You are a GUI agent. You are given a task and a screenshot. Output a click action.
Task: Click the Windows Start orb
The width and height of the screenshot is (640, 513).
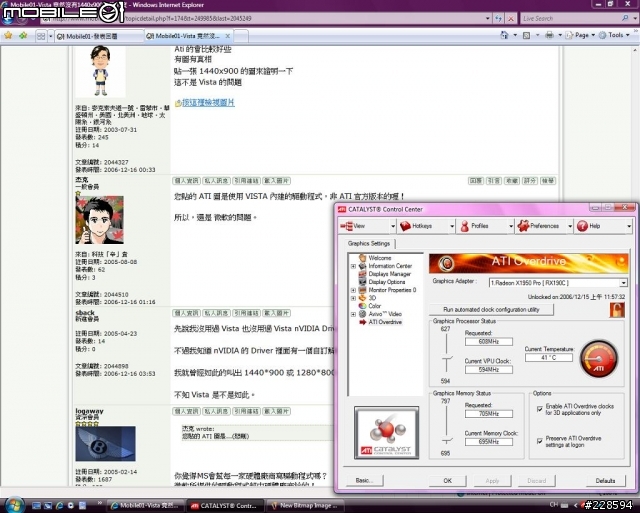point(14,505)
